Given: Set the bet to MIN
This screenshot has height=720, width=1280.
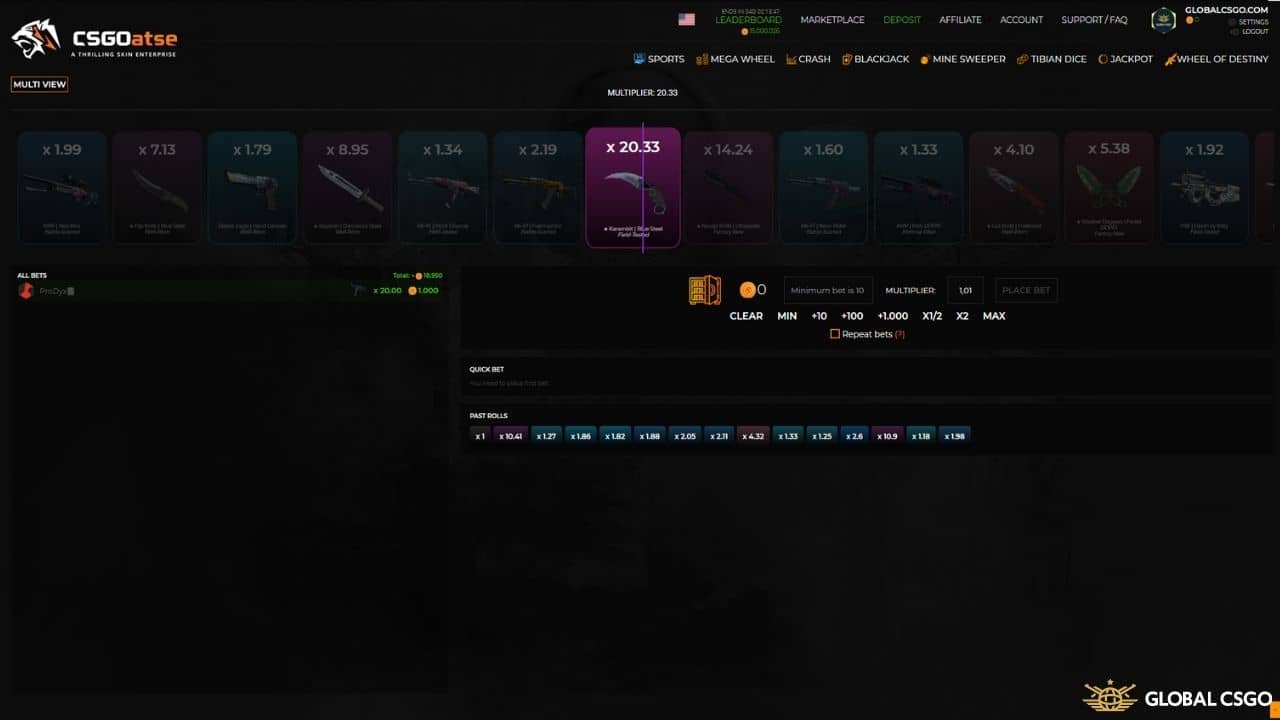Looking at the screenshot, I should [786, 316].
